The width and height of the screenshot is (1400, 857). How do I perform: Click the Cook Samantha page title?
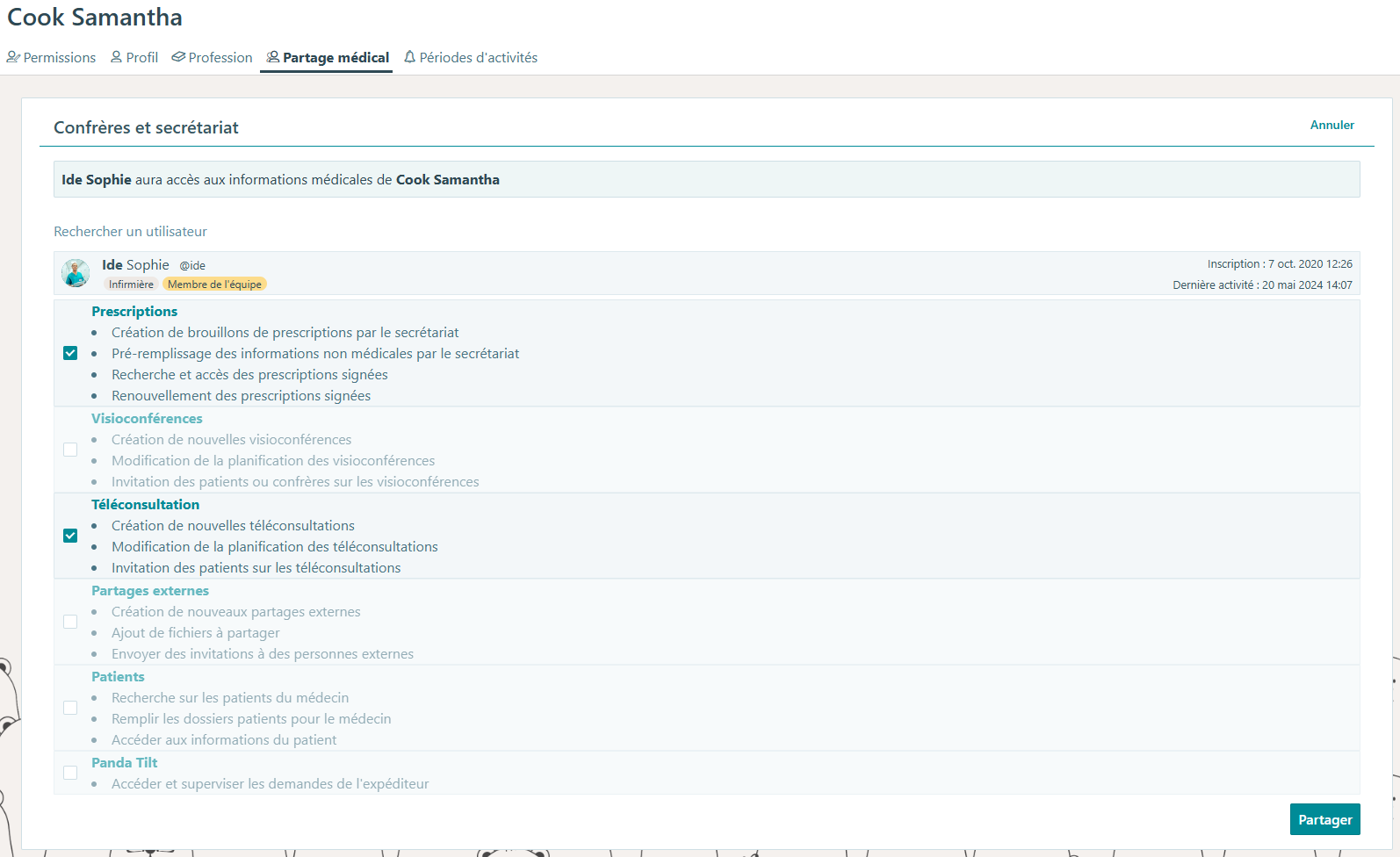[x=95, y=18]
